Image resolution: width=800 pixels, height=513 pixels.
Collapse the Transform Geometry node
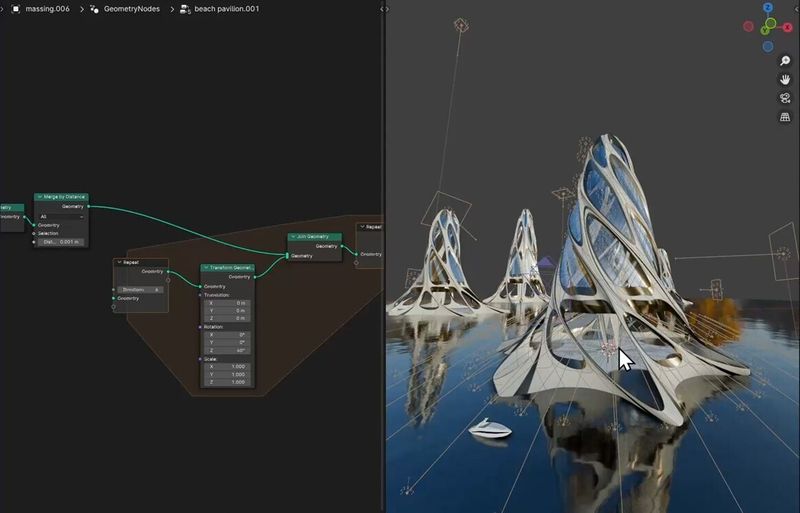(206, 267)
